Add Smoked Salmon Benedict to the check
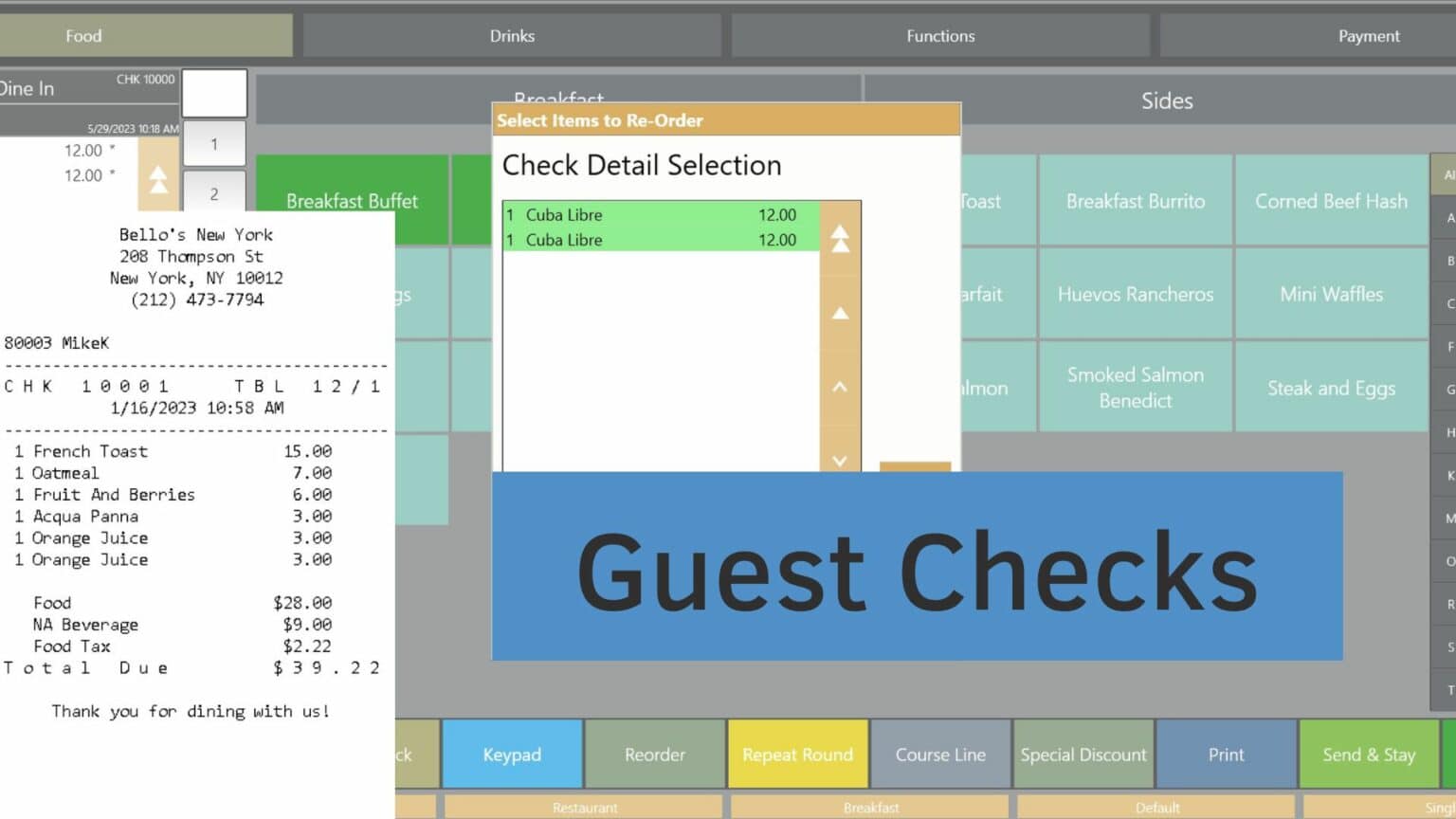The image size is (1456, 819). [x=1135, y=387]
